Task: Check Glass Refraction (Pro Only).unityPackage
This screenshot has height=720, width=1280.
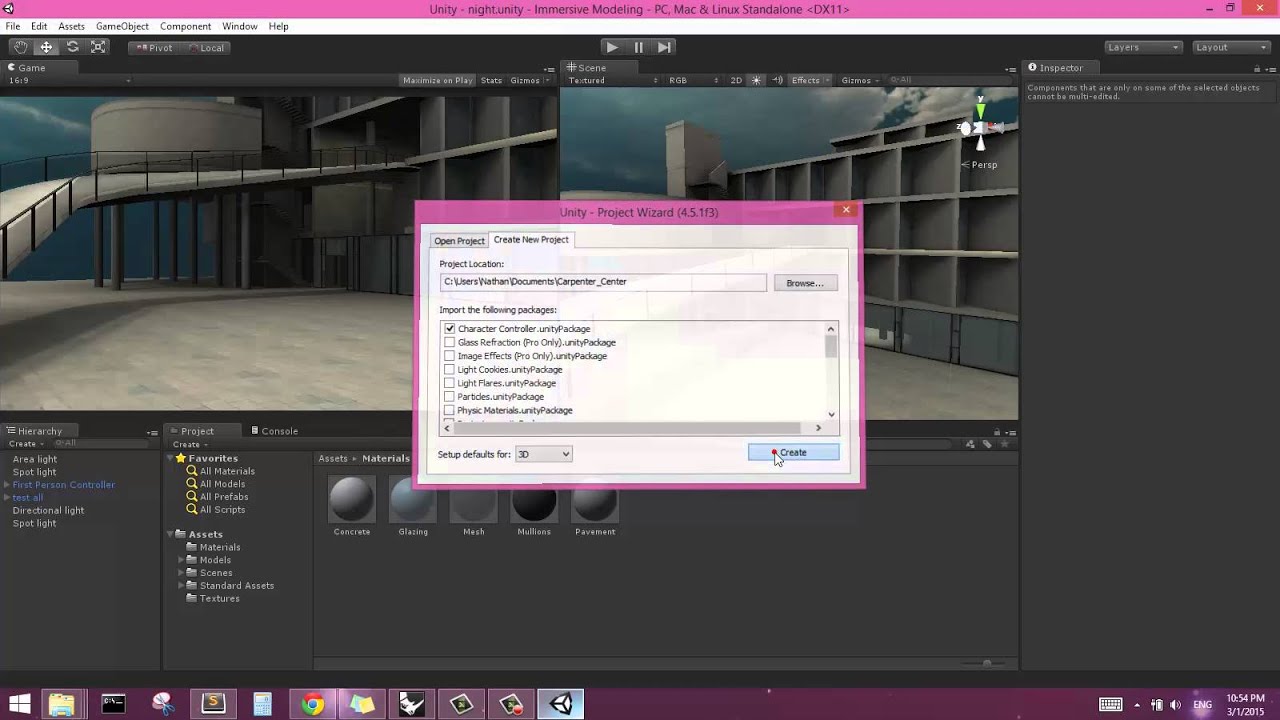Action: (449, 342)
